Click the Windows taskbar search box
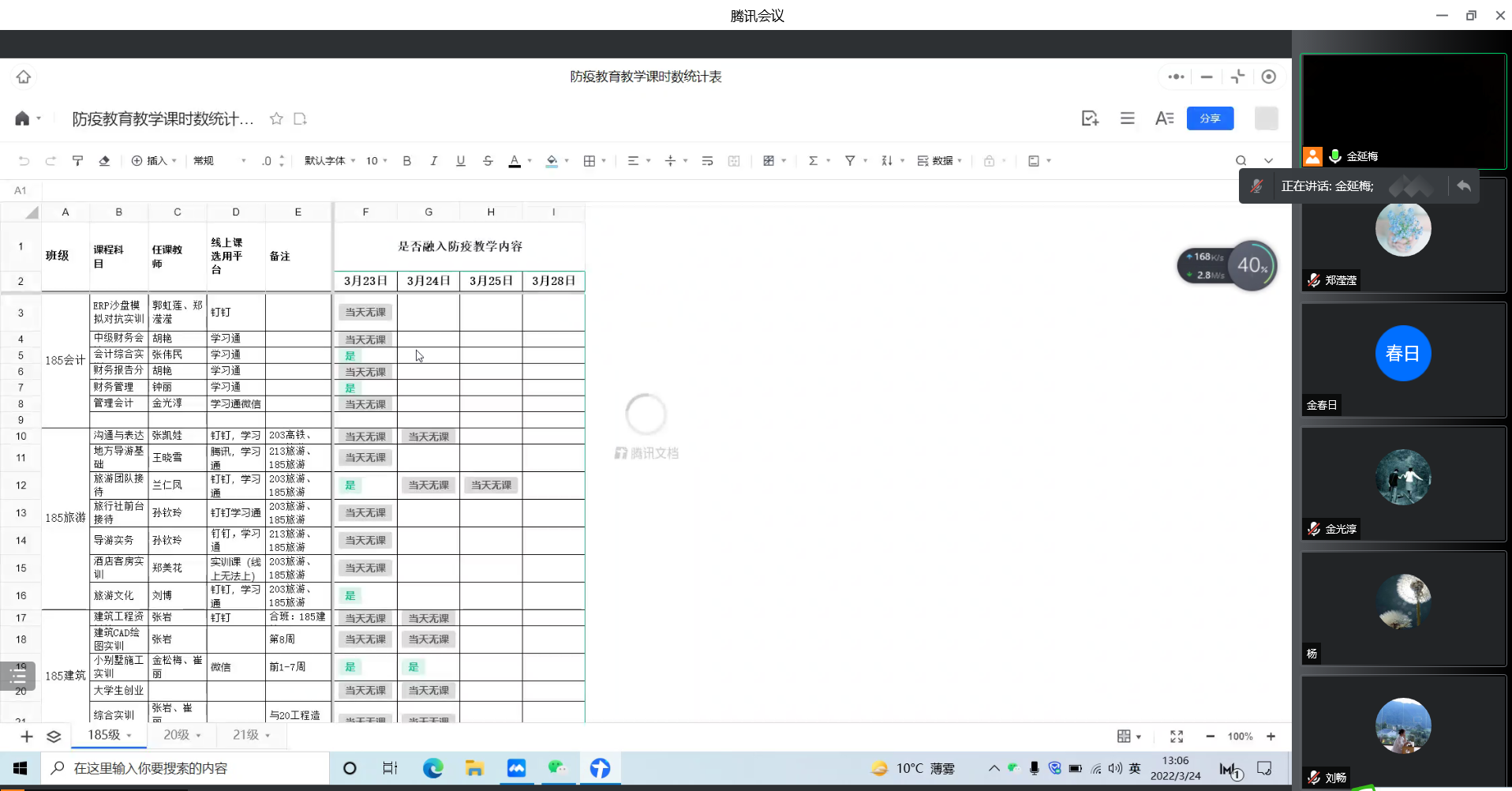The height and width of the screenshot is (791, 1512). pos(189,768)
